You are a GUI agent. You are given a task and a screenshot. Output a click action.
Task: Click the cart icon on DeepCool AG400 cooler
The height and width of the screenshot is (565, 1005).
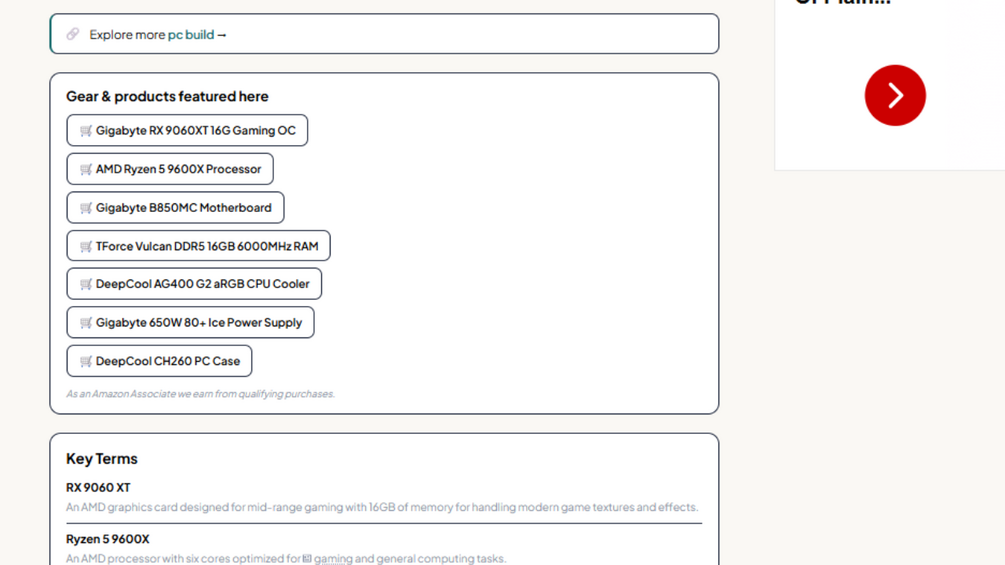pos(86,284)
